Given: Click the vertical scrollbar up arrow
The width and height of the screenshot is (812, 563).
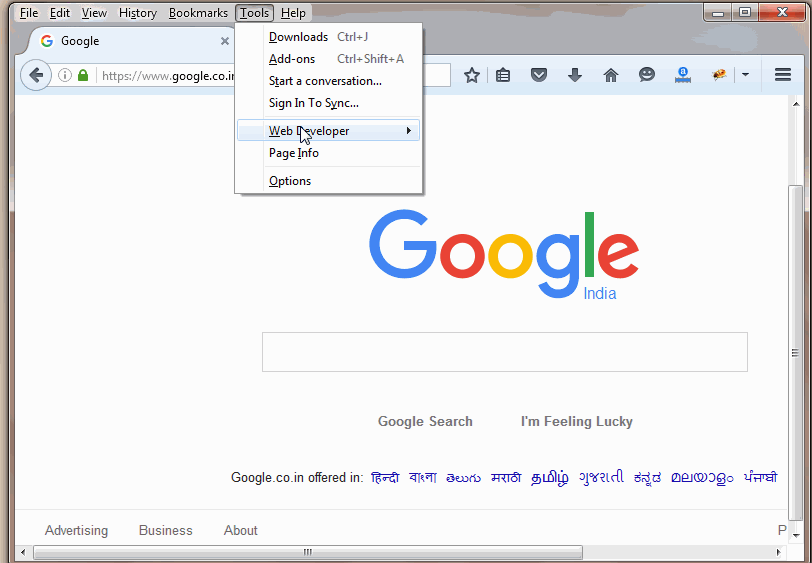Looking at the screenshot, I should tap(796, 104).
